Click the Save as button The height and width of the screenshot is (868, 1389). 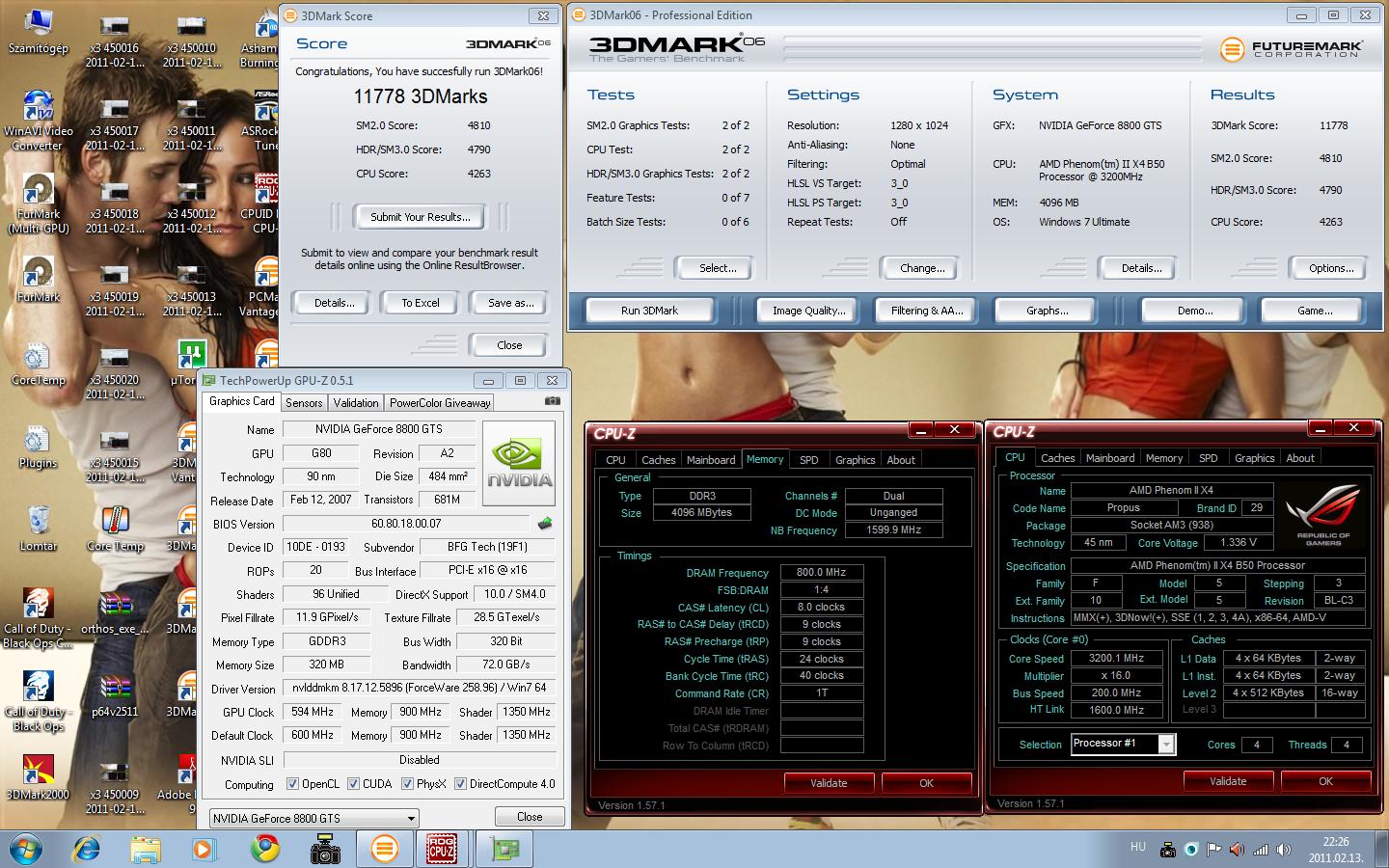tap(510, 303)
